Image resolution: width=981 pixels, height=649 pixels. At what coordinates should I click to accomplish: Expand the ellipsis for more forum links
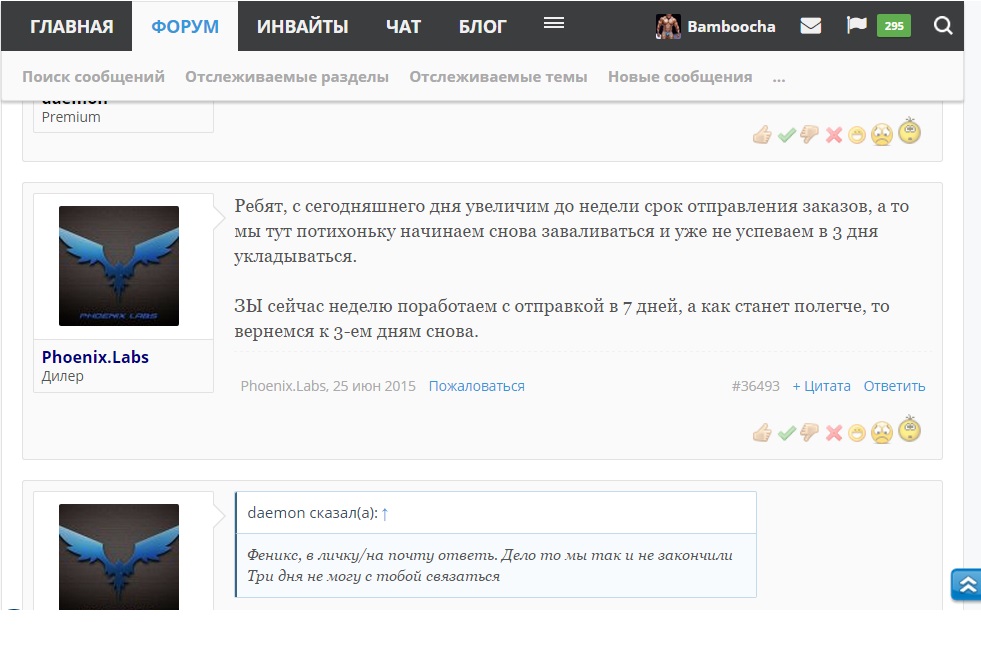(779, 77)
